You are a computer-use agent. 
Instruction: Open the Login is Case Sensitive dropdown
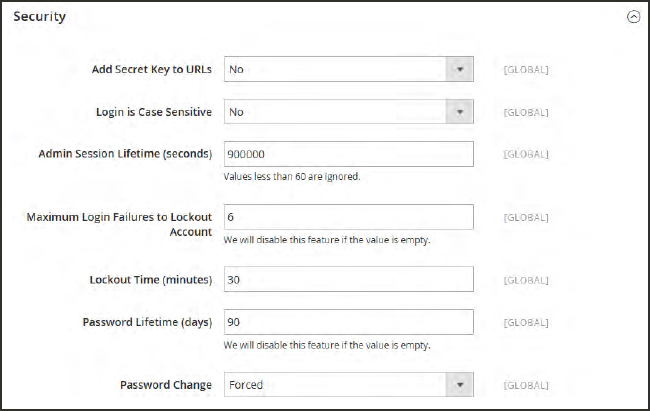tap(348, 112)
